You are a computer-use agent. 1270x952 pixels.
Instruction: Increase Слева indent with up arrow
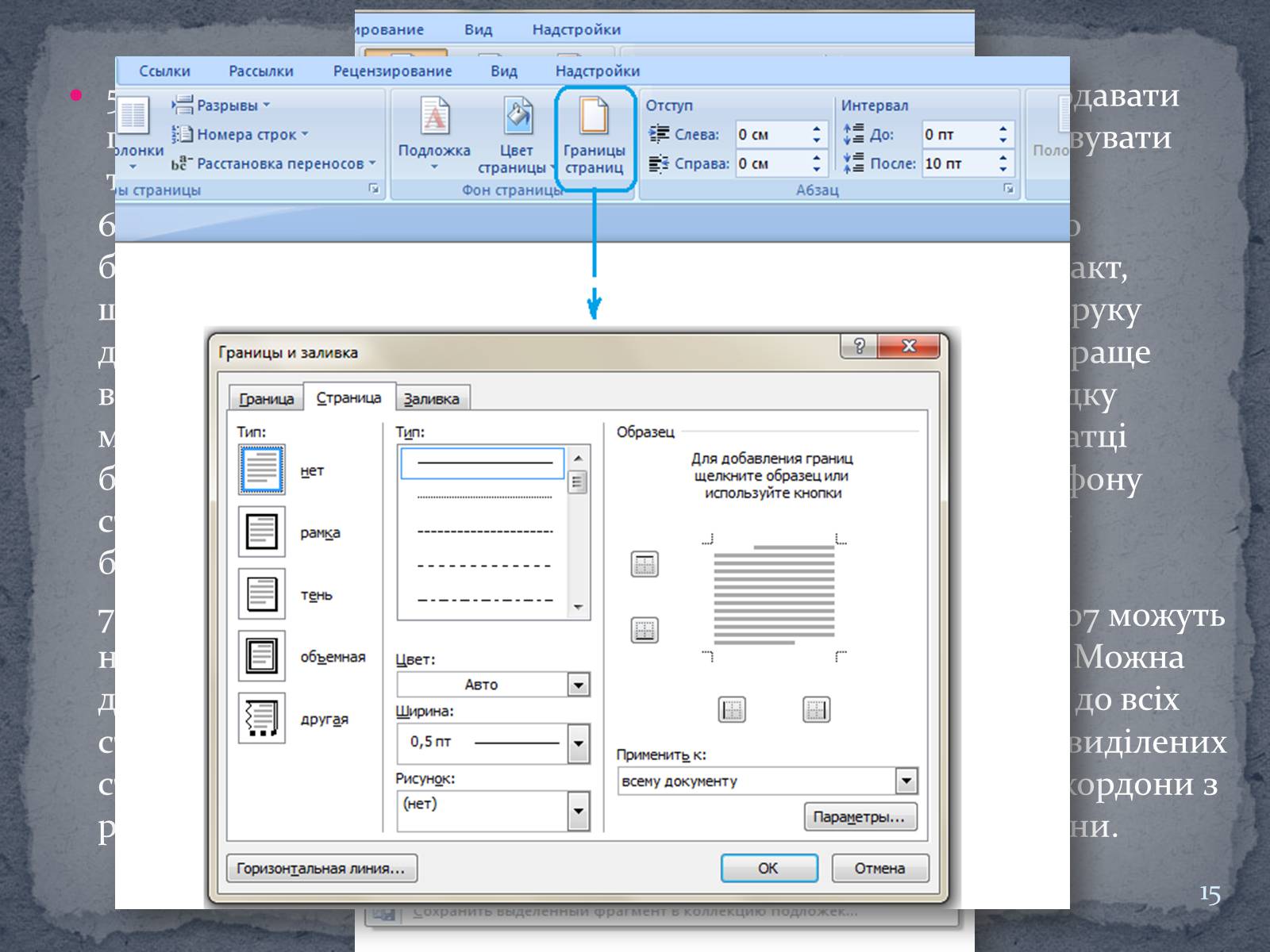coord(817,128)
